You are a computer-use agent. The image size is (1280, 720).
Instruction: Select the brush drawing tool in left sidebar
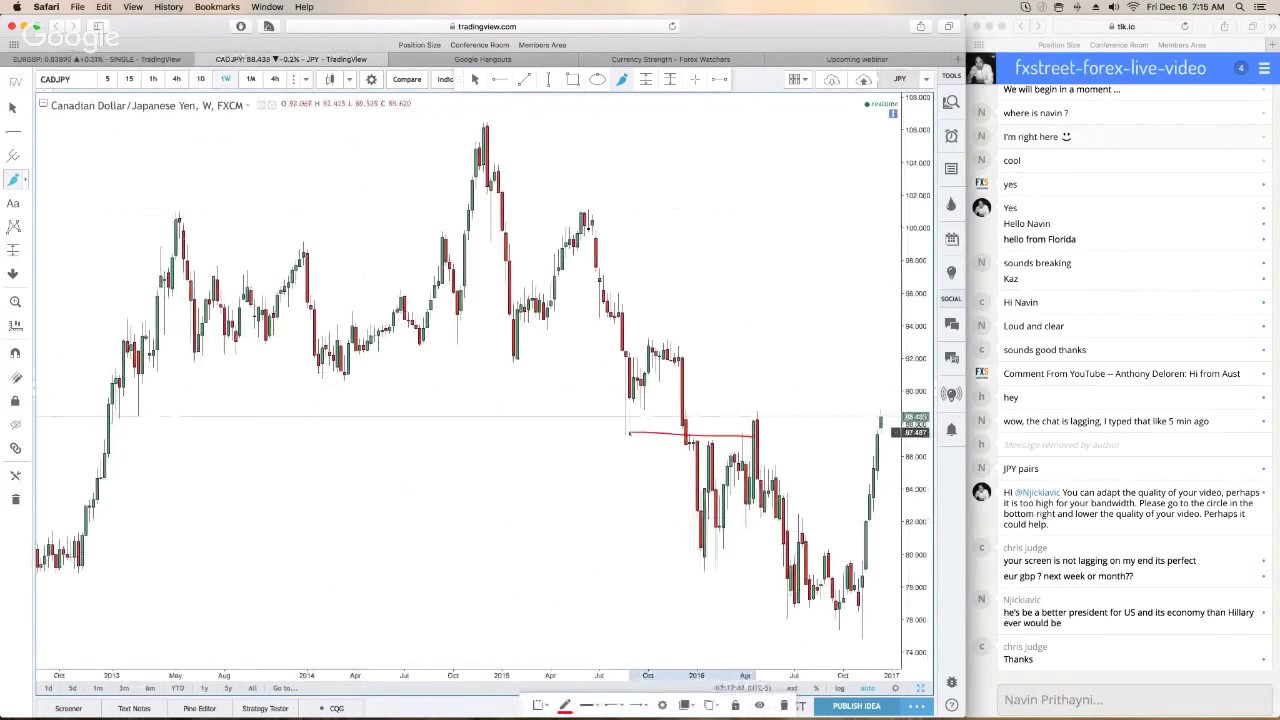13,179
